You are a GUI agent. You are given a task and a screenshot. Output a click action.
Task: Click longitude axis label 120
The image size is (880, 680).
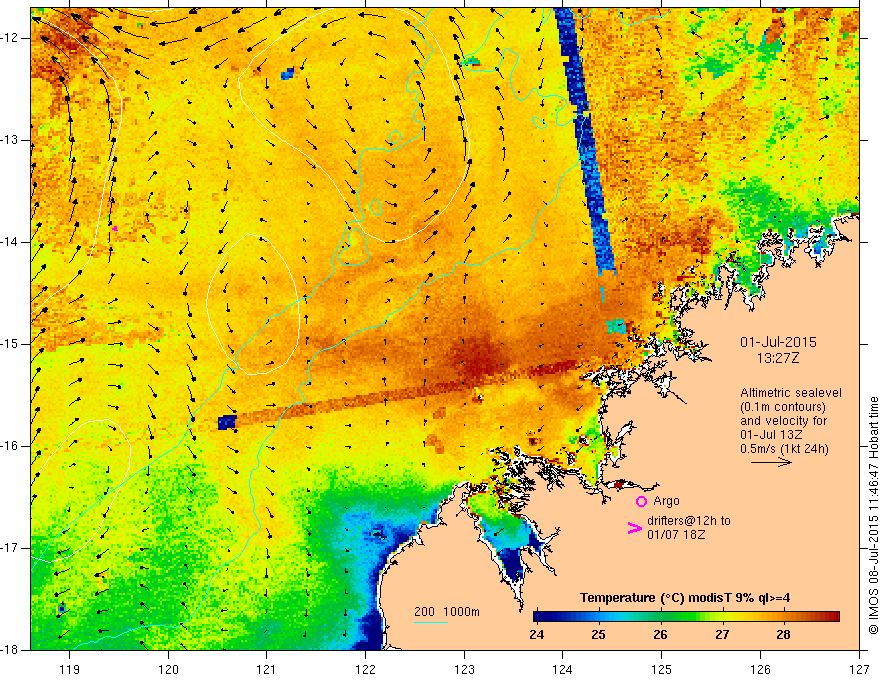(168, 669)
